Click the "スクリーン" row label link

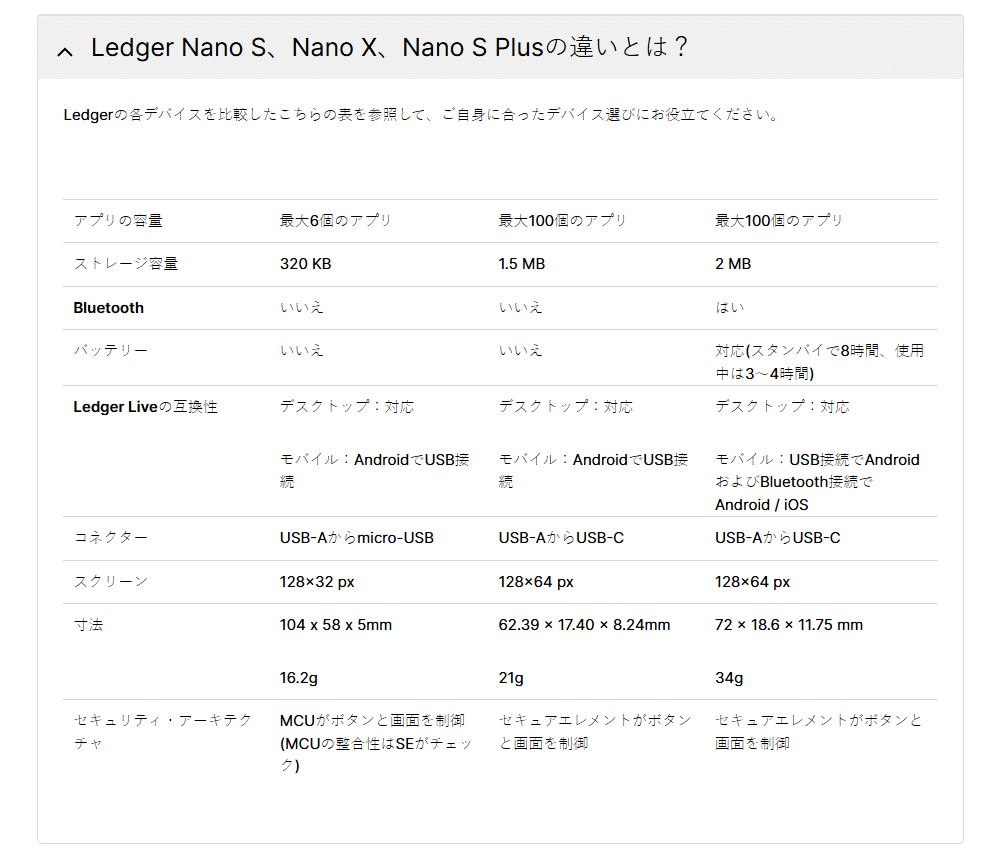pos(100,581)
